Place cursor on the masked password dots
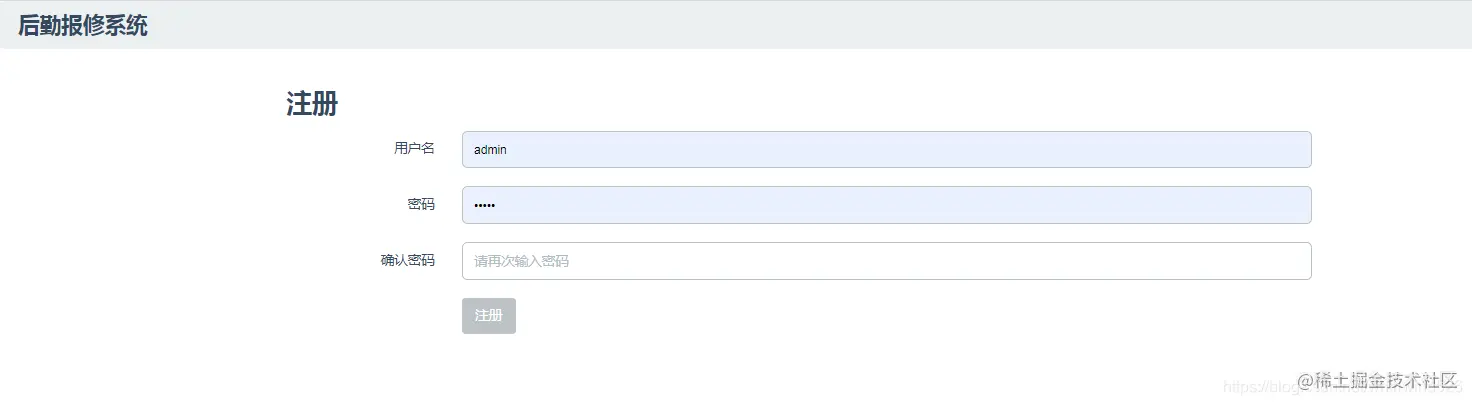 point(484,205)
